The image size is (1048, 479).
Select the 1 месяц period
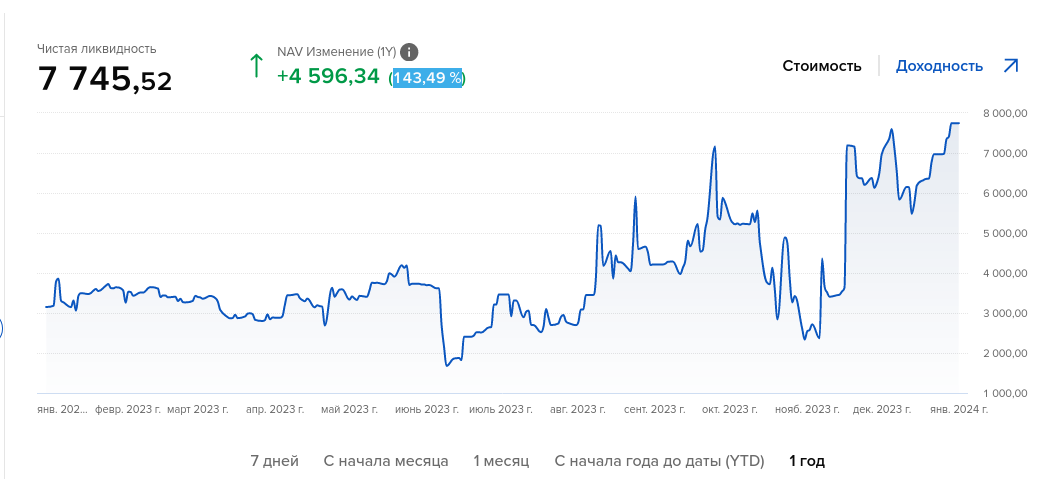(x=501, y=461)
